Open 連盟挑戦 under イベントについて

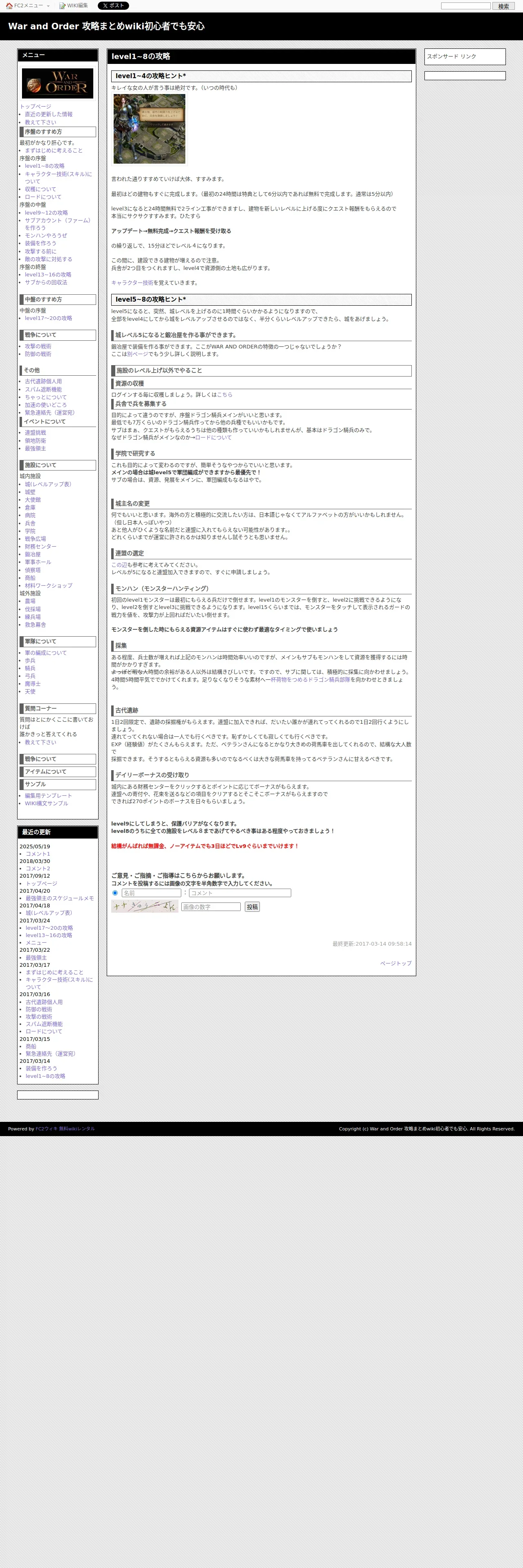(x=35, y=433)
